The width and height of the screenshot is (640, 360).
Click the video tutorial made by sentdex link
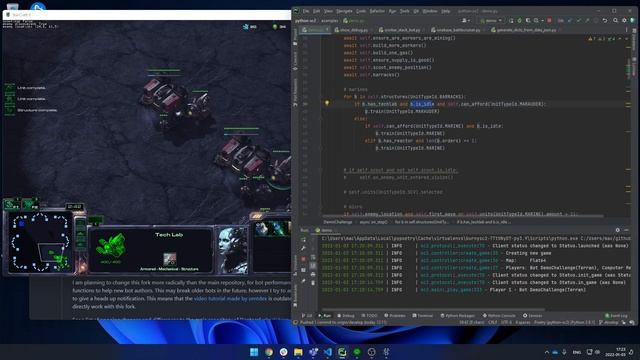point(230,299)
